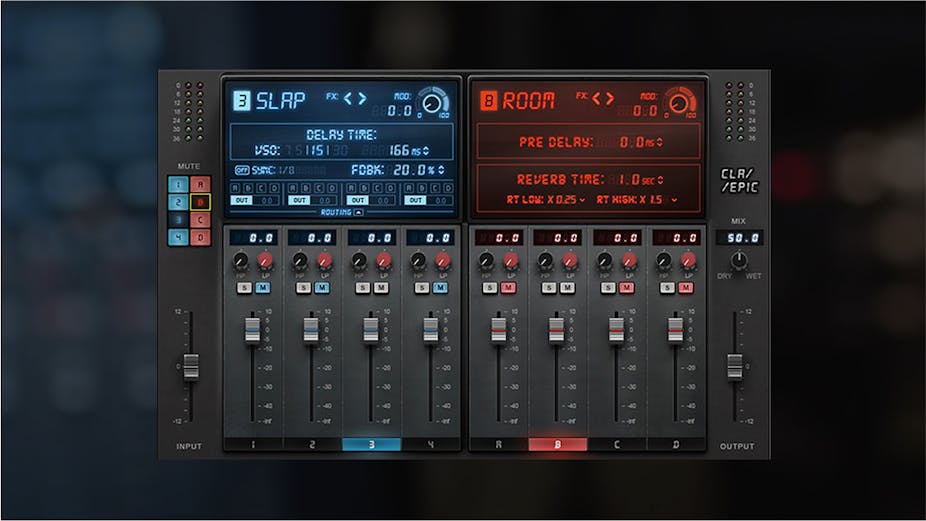Click the Mix value field showing 50.0
Viewport: 926px width, 521px height.
pos(738,237)
